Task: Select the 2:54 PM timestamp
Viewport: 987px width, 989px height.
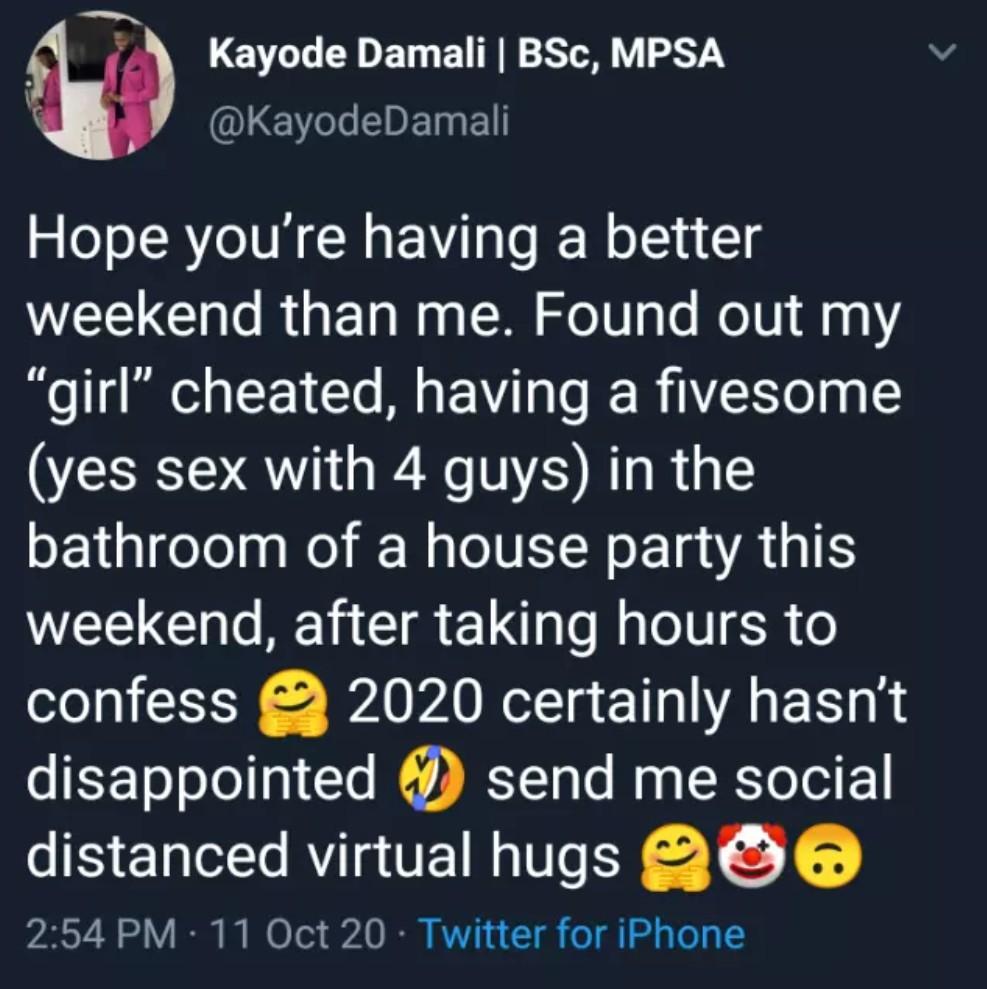Action: point(102,933)
